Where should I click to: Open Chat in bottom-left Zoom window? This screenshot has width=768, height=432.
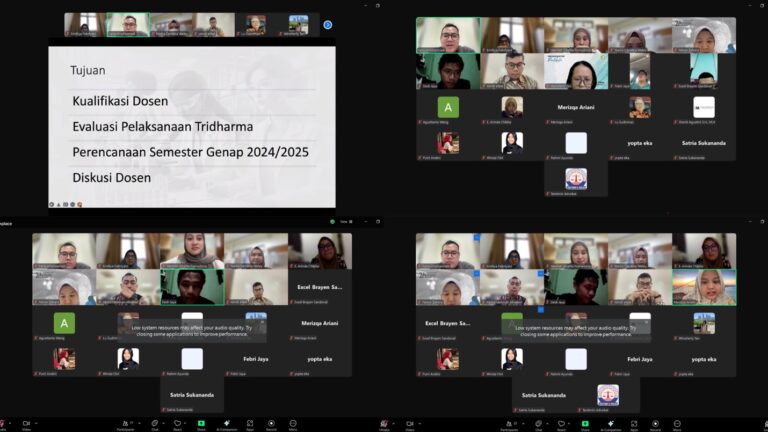(x=155, y=424)
